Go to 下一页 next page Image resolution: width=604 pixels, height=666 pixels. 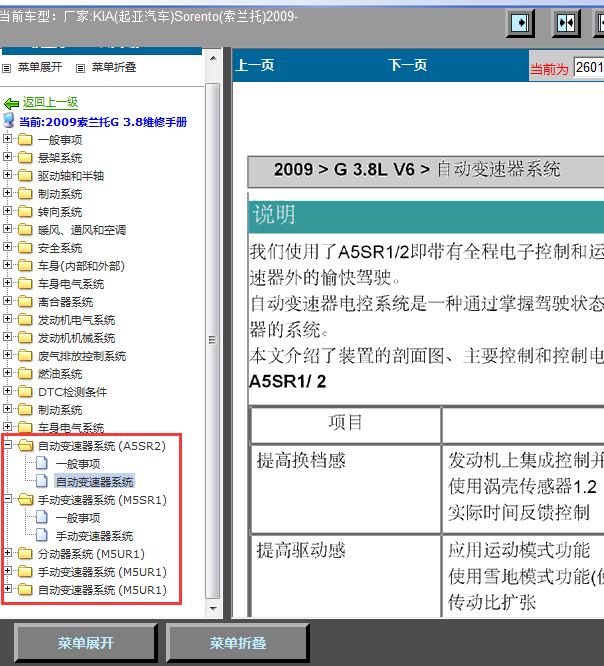click(407, 65)
